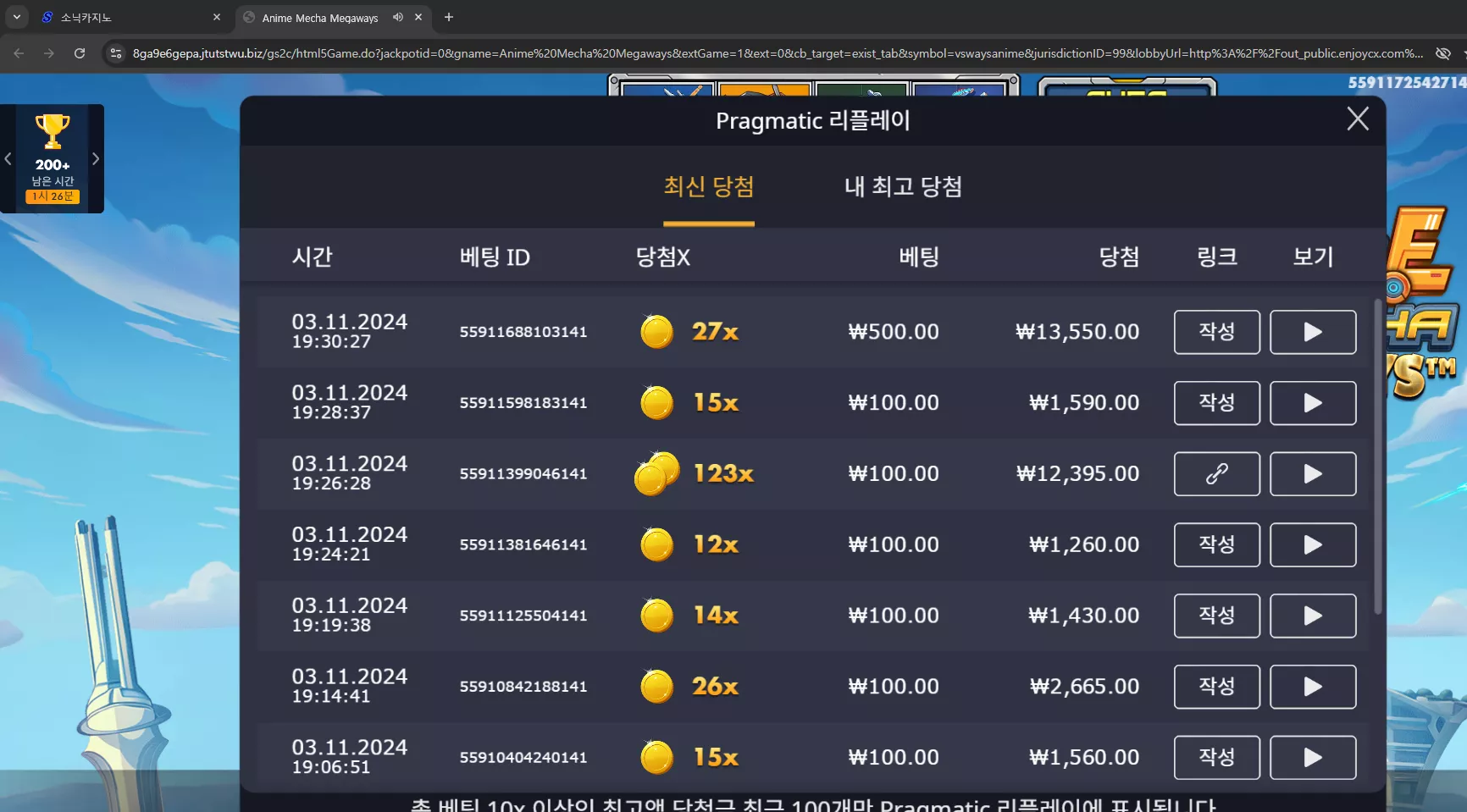Click bet ID 55910842188141

click(523, 687)
